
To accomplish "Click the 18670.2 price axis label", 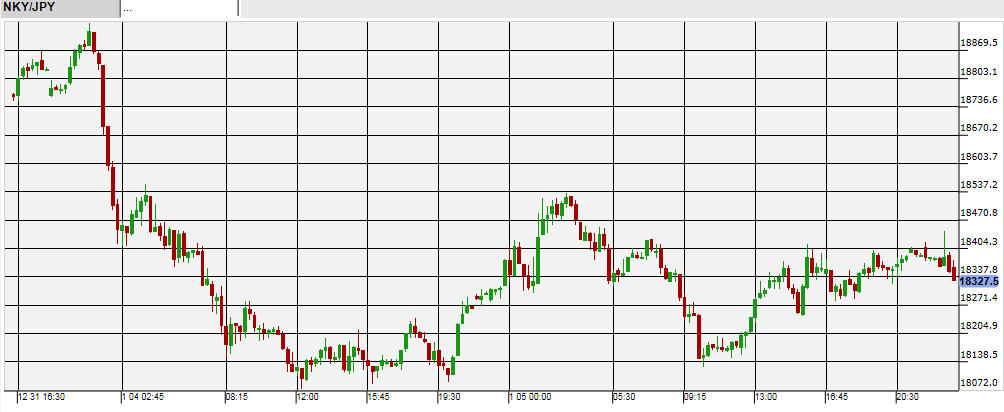I will (x=980, y=128).
